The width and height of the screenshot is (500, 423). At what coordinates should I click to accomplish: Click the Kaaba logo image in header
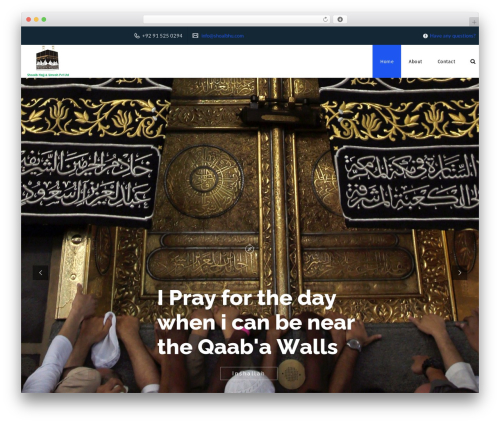click(48, 61)
